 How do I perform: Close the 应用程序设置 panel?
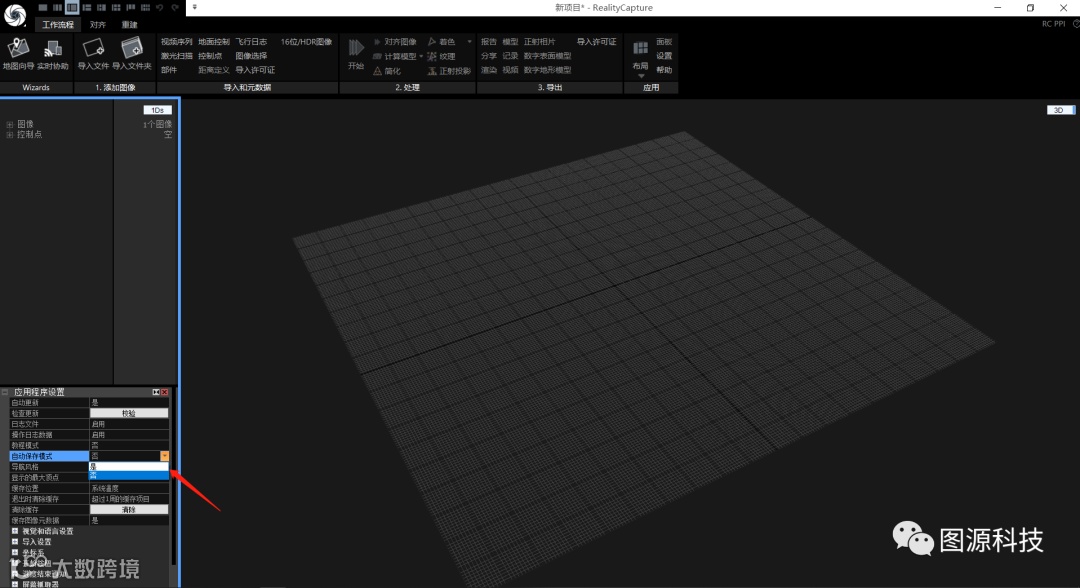[165, 392]
